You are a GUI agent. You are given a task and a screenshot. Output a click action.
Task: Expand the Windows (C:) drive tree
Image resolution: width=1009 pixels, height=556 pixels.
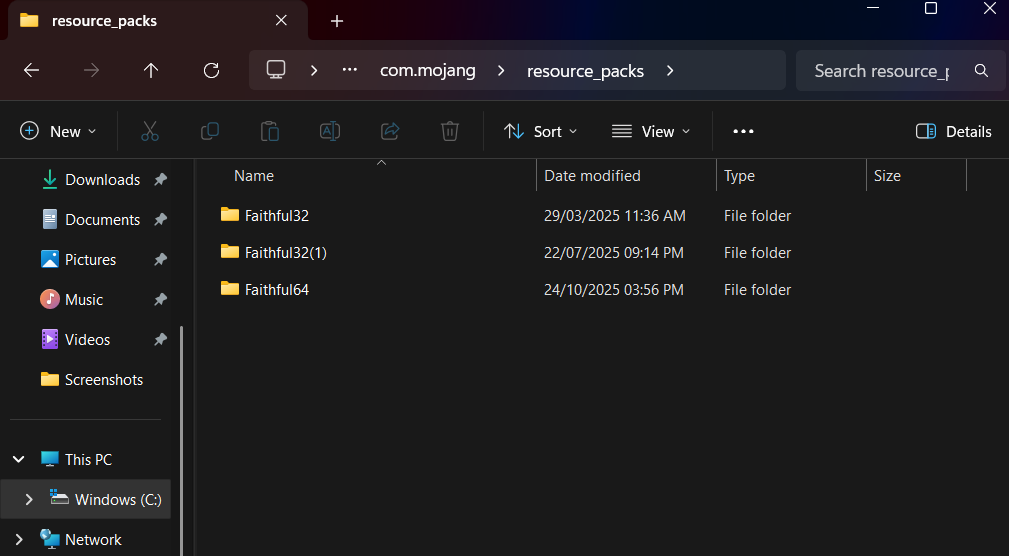(x=29, y=499)
